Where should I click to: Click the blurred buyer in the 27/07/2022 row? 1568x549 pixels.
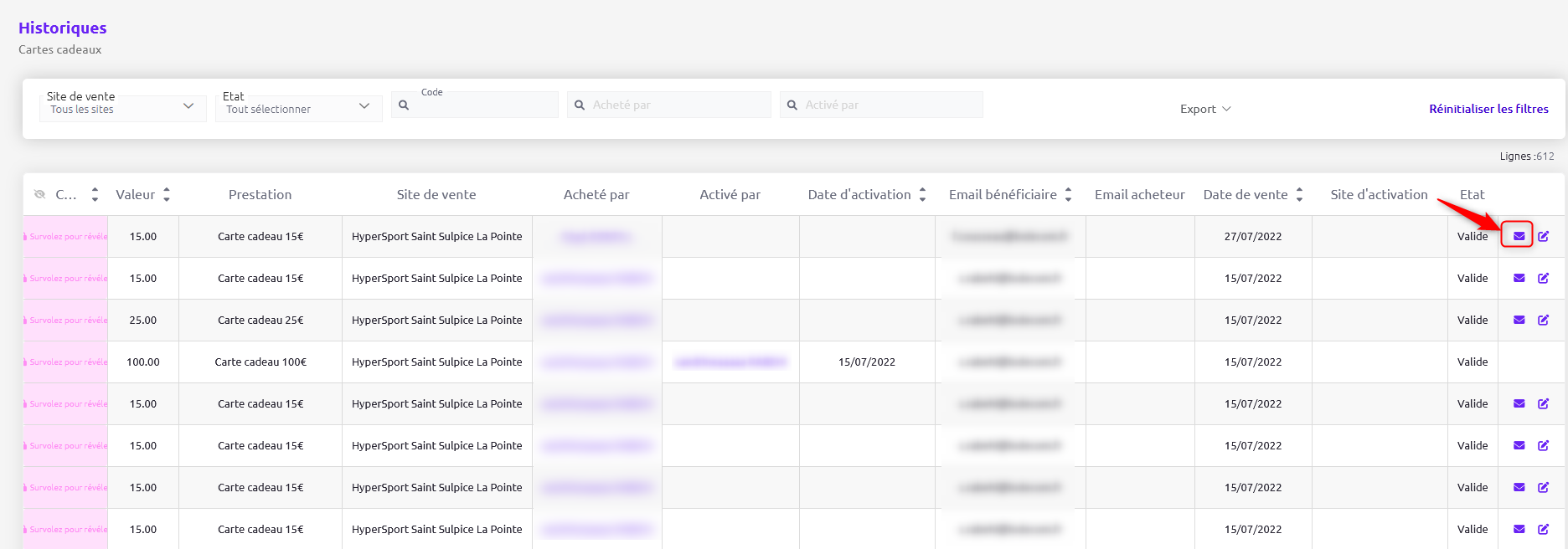596,236
